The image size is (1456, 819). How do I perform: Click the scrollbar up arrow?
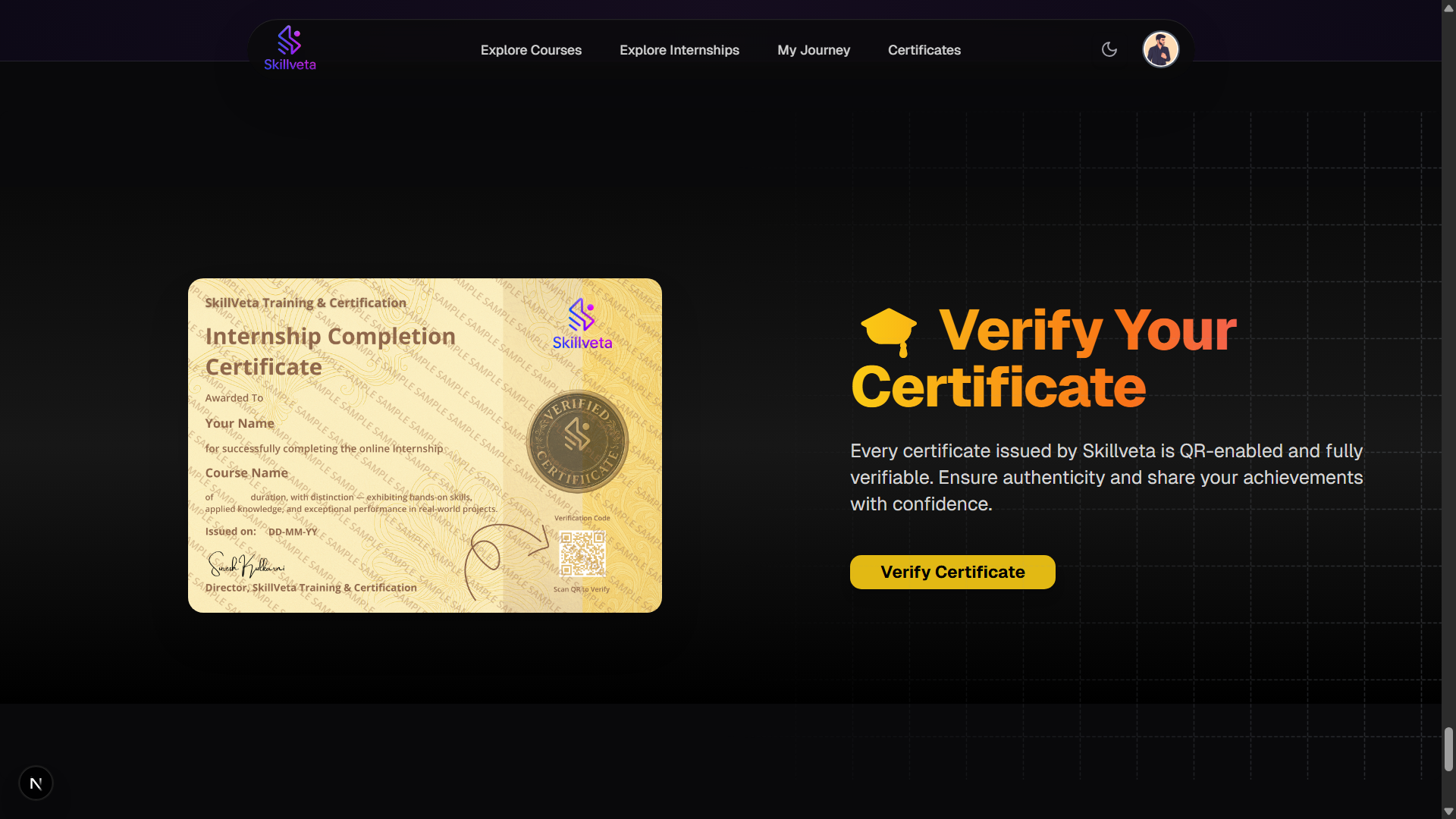(x=1448, y=8)
